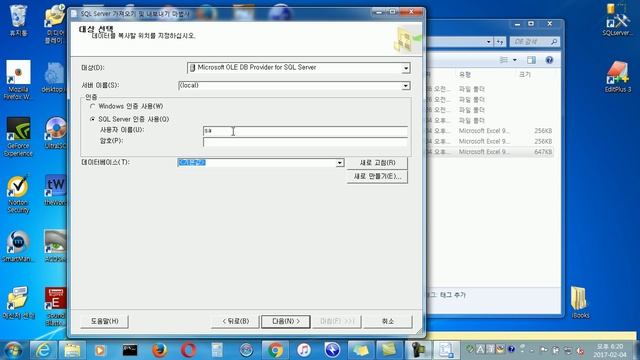
Task: Click refresh button beside Explorer address bar
Action: coord(500,42)
